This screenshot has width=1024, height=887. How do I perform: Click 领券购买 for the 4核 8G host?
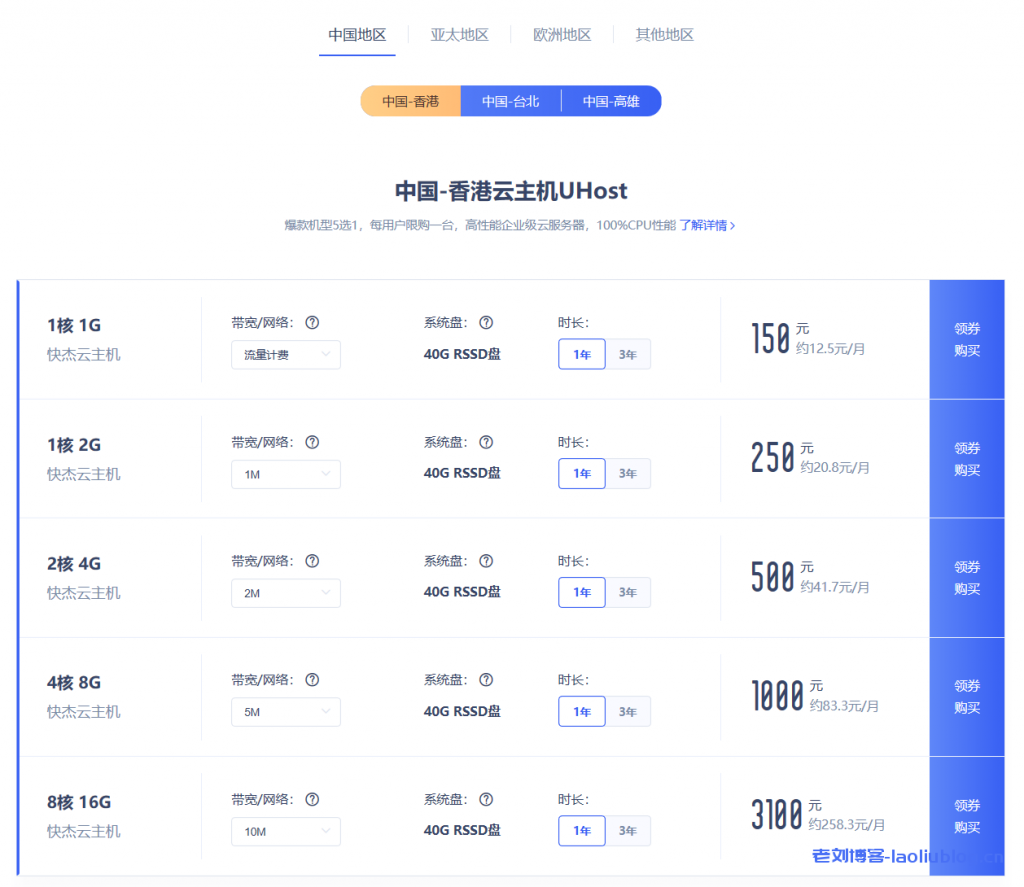(966, 697)
